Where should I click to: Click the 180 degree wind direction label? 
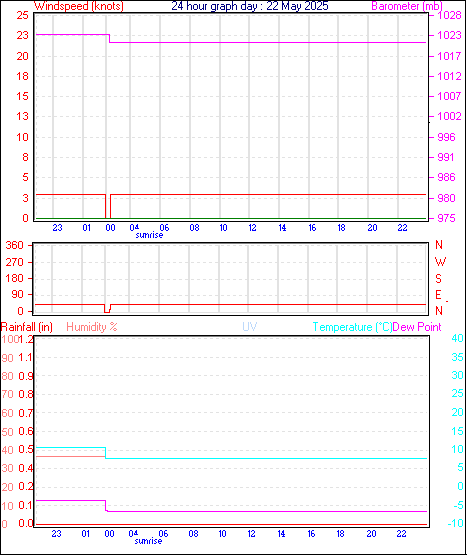[15, 278]
